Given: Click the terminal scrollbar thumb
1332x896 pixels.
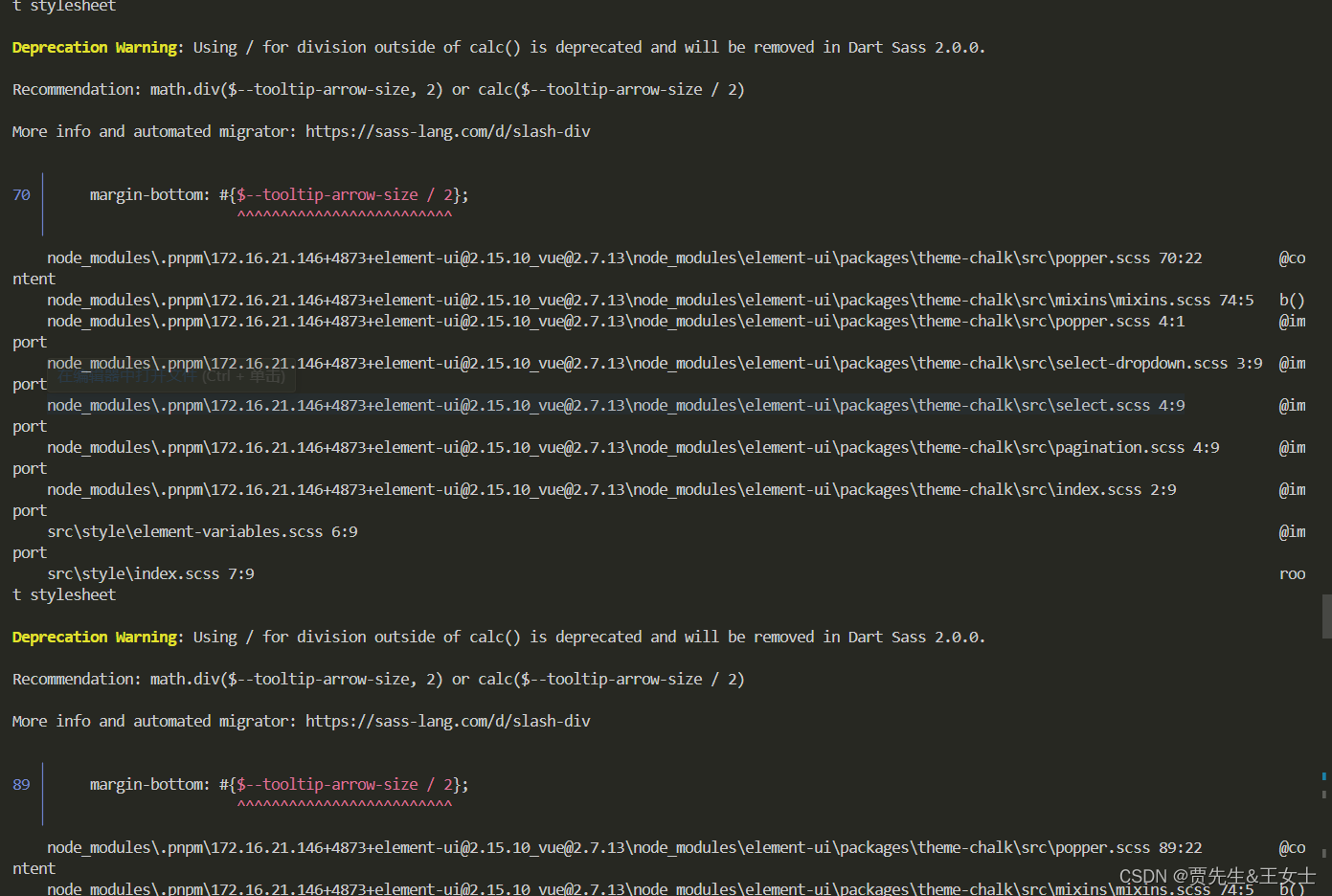Looking at the screenshot, I should [x=1325, y=614].
